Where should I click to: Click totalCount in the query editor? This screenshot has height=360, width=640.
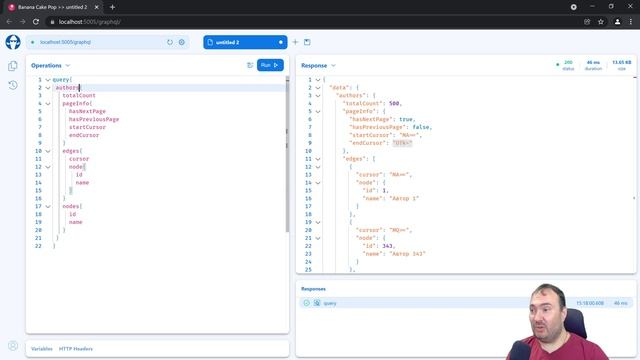point(79,96)
